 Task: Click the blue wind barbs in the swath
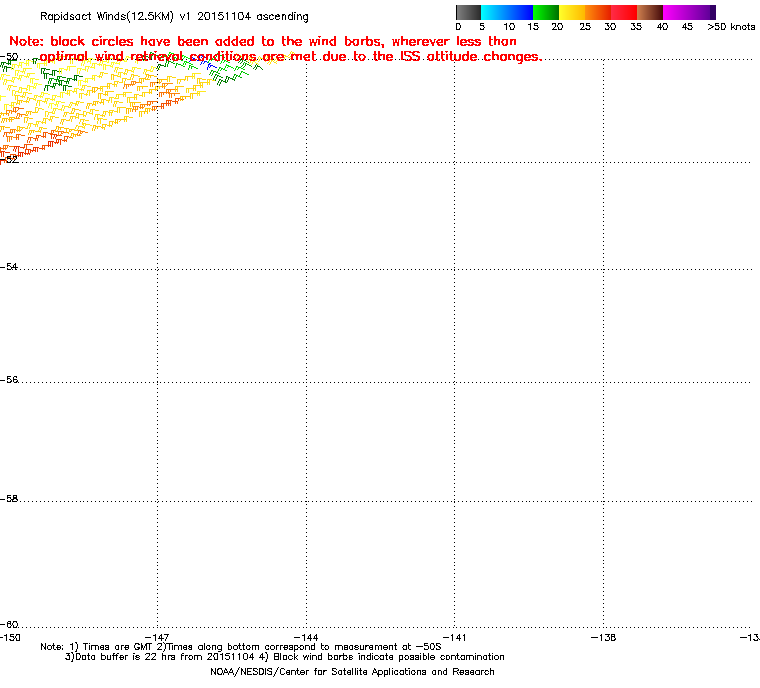[204, 63]
